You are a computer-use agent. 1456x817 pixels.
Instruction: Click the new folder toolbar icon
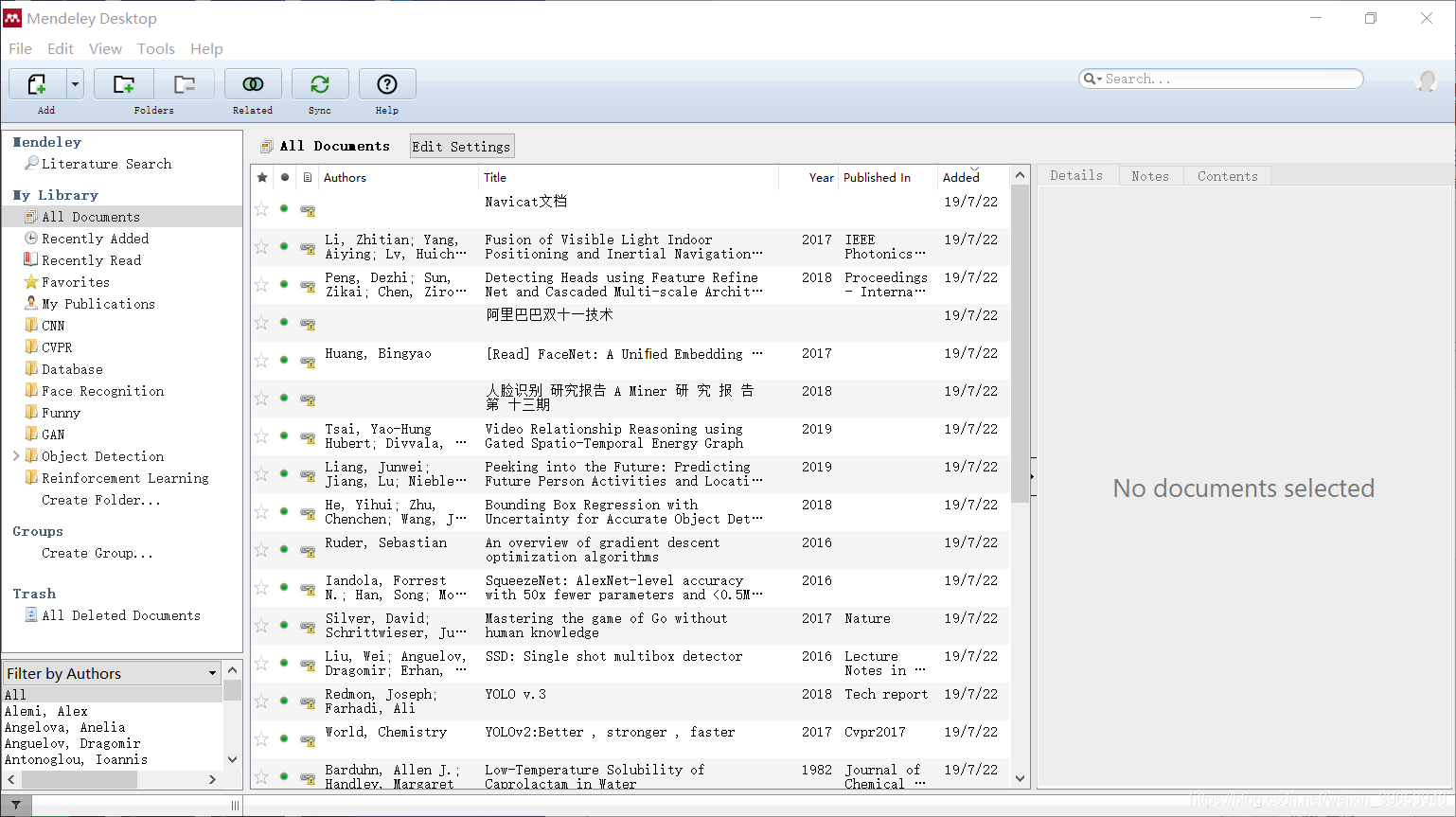(x=124, y=84)
